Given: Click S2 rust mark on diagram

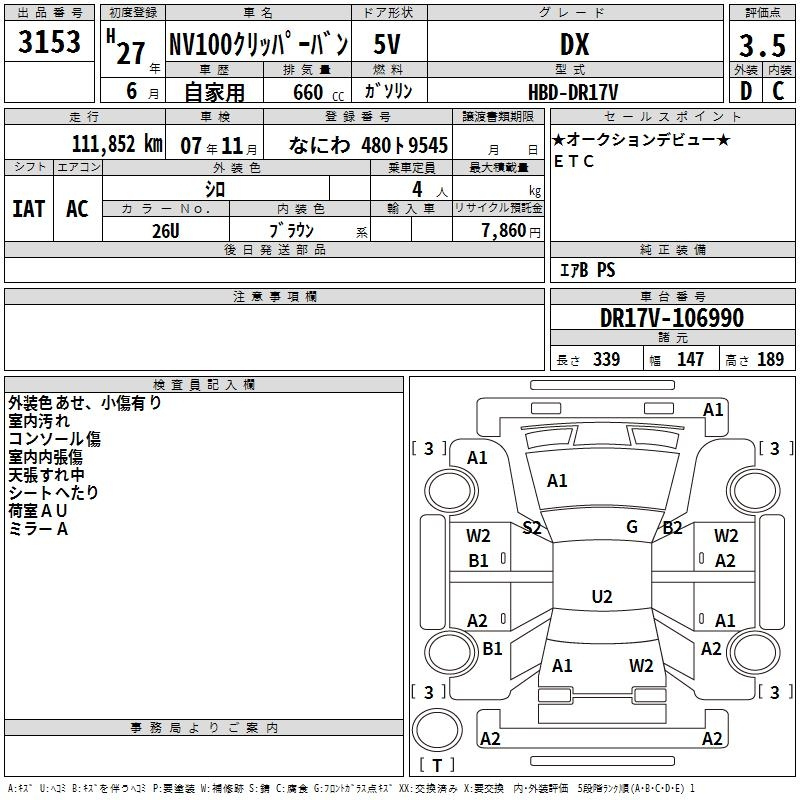Looking at the screenshot, I should (532, 528).
